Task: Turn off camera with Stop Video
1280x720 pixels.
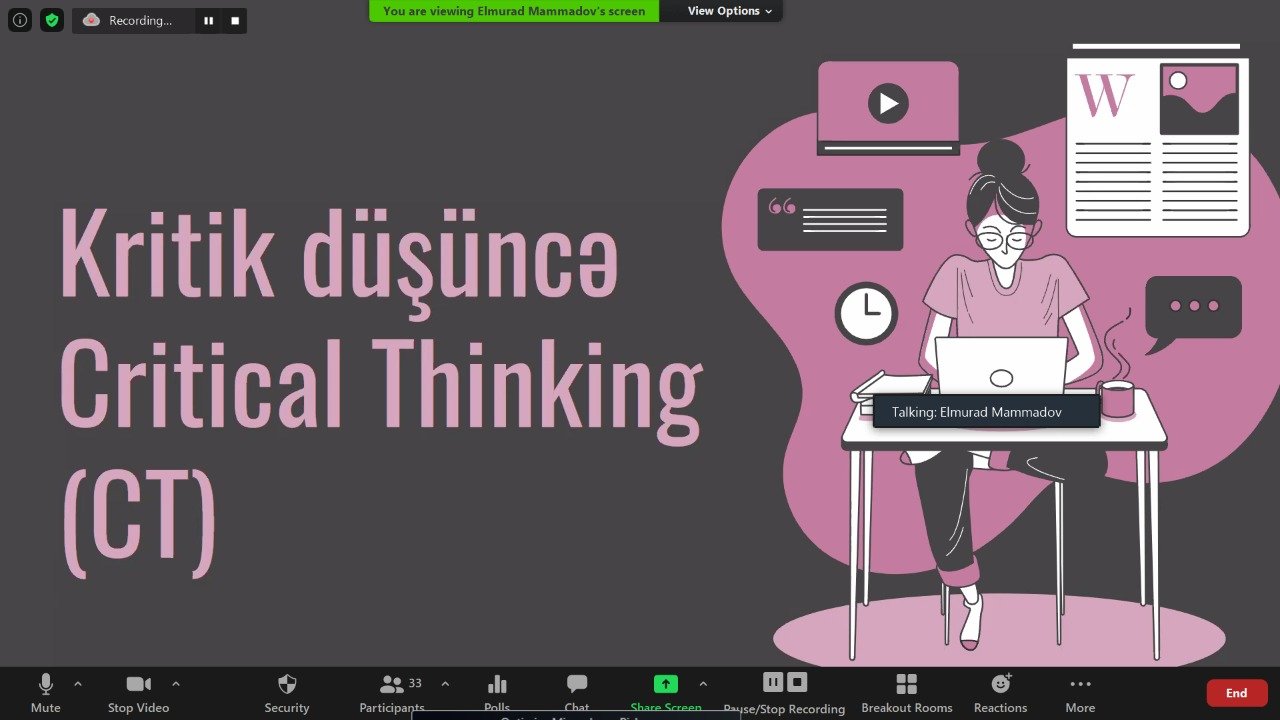Action: click(x=138, y=692)
